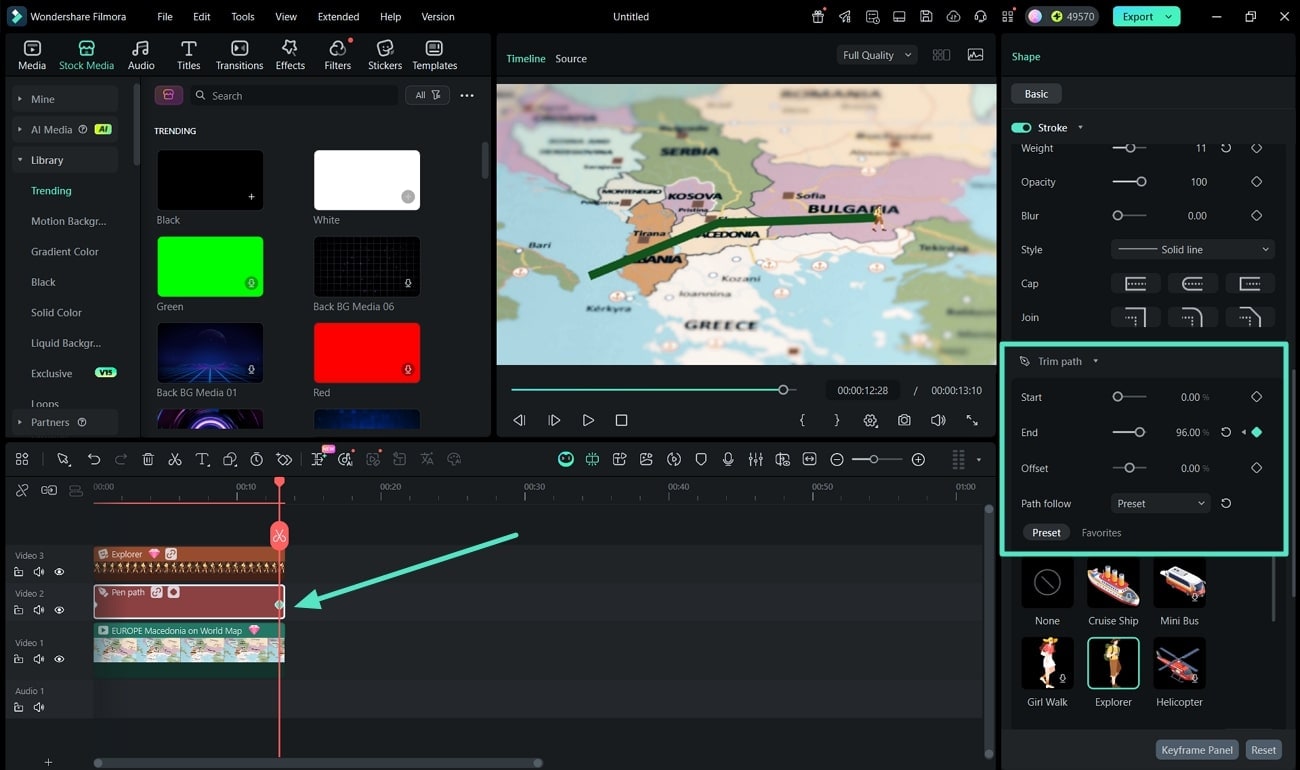This screenshot has width=1300, height=770.
Task: Hide the Video 2 track with the eye toggle
Action: pyautogui.click(x=59, y=609)
